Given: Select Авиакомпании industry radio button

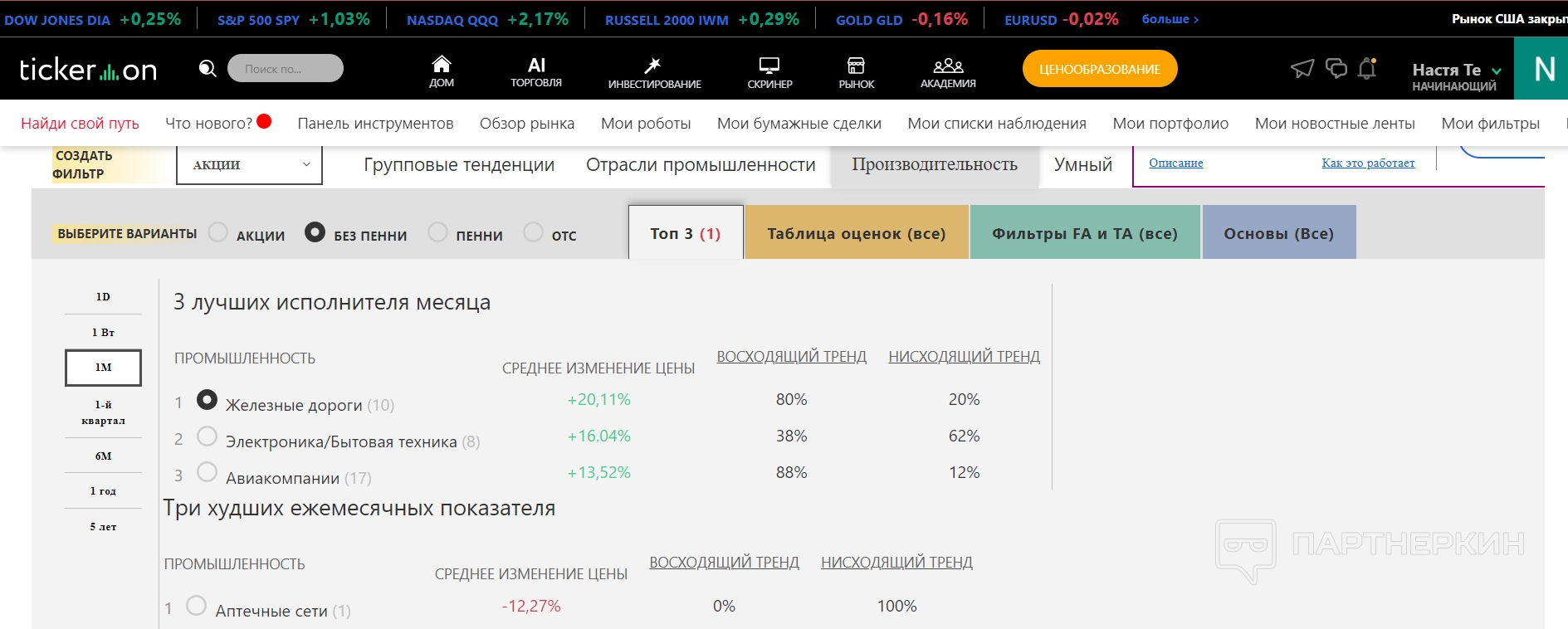Looking at the screenshot, I should (207, 472).
